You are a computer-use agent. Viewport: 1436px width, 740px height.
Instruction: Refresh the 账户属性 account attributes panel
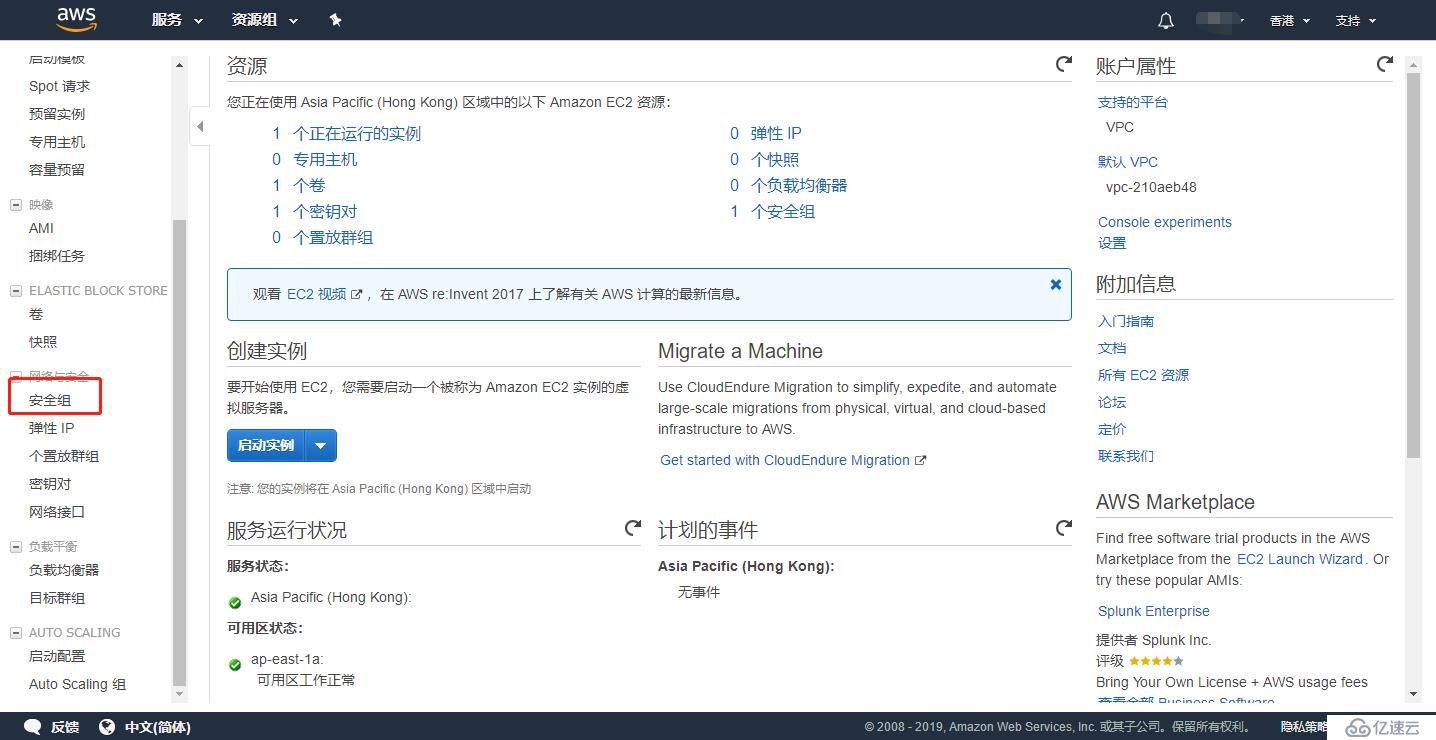(x=1384, y=64)
